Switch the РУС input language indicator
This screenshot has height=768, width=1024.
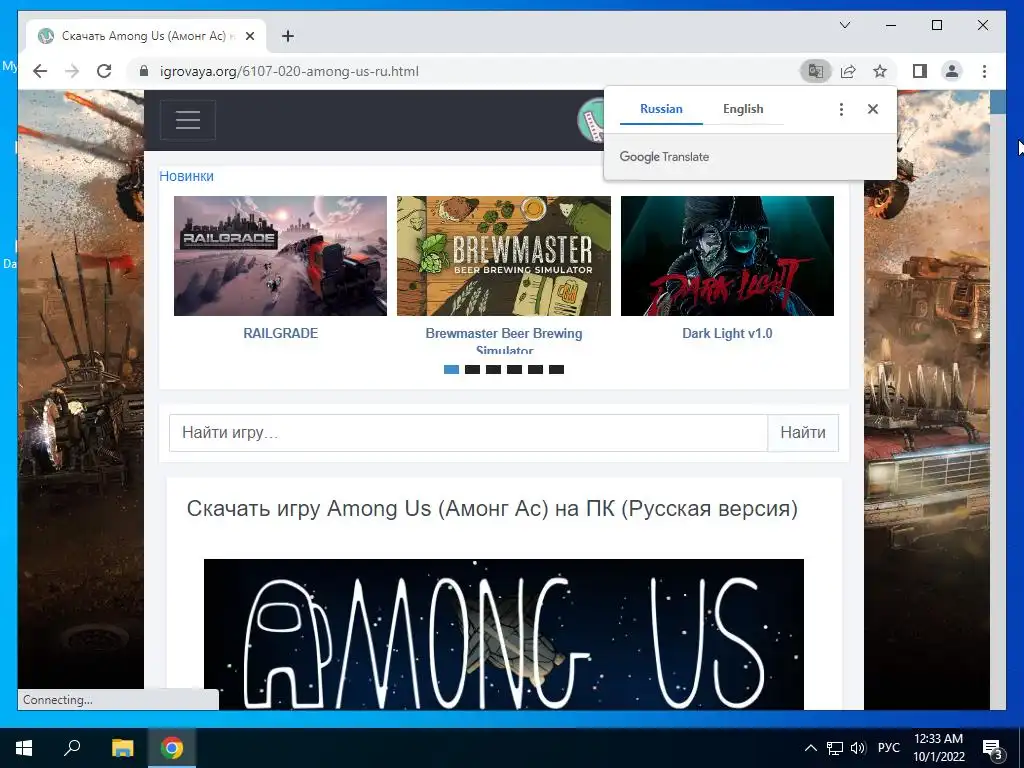coord(888,748)
